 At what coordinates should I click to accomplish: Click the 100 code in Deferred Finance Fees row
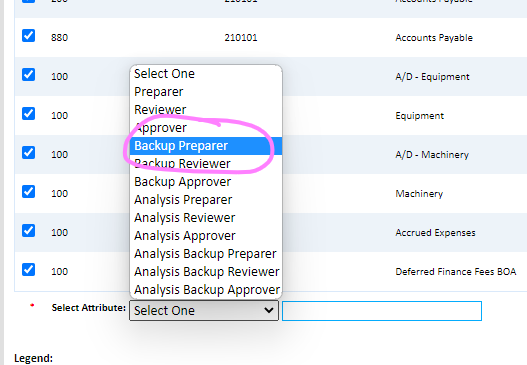[59, 271]
